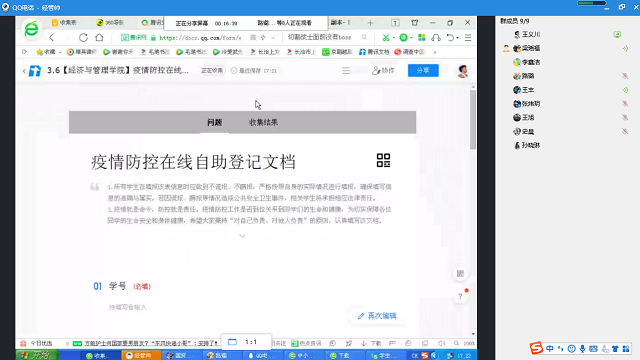Viewport: 640px width, 360px height.
Task: Reload the page with the refresh icon
Action: click(83, 38)
